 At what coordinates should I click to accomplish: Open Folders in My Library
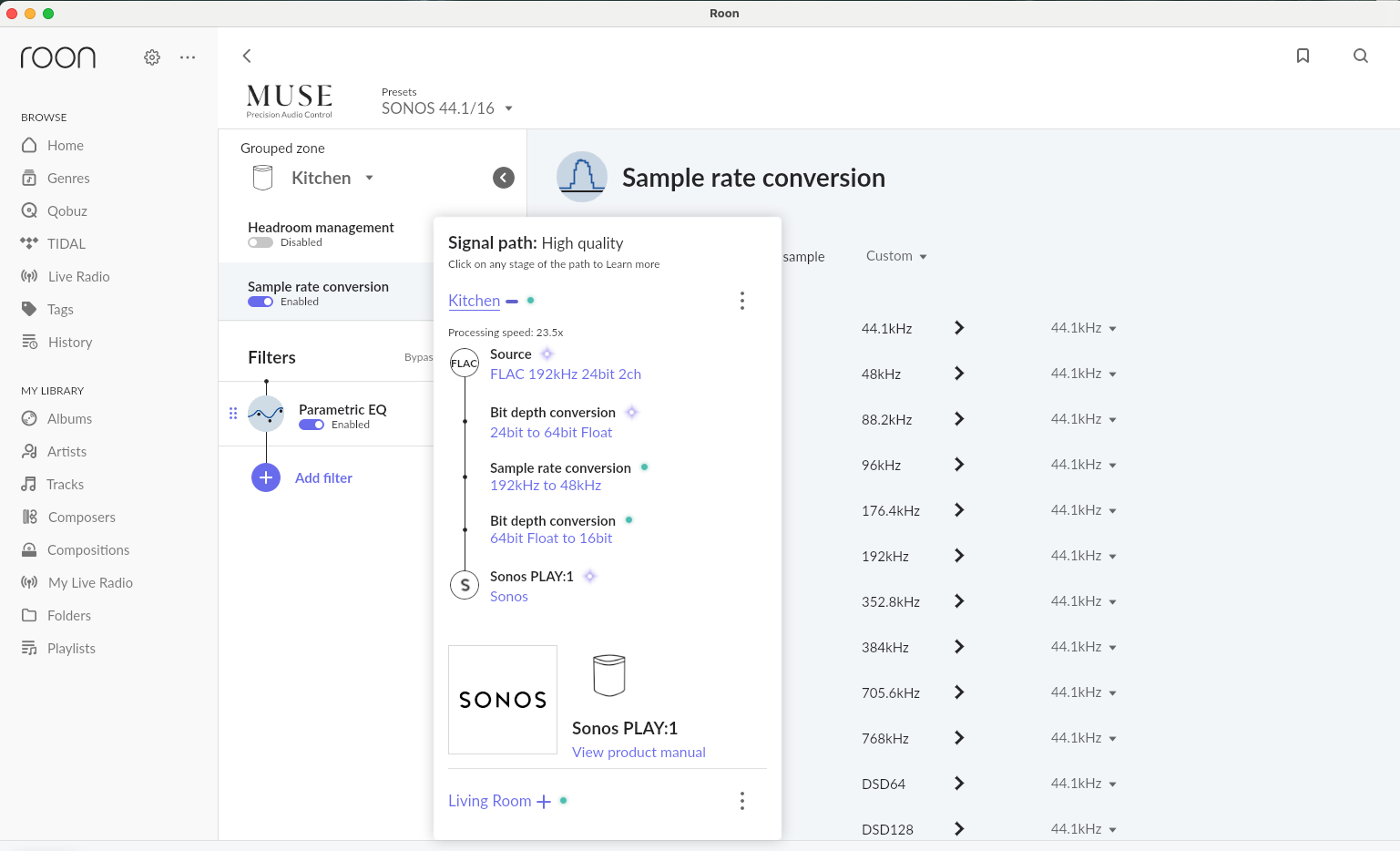point(56,616)
